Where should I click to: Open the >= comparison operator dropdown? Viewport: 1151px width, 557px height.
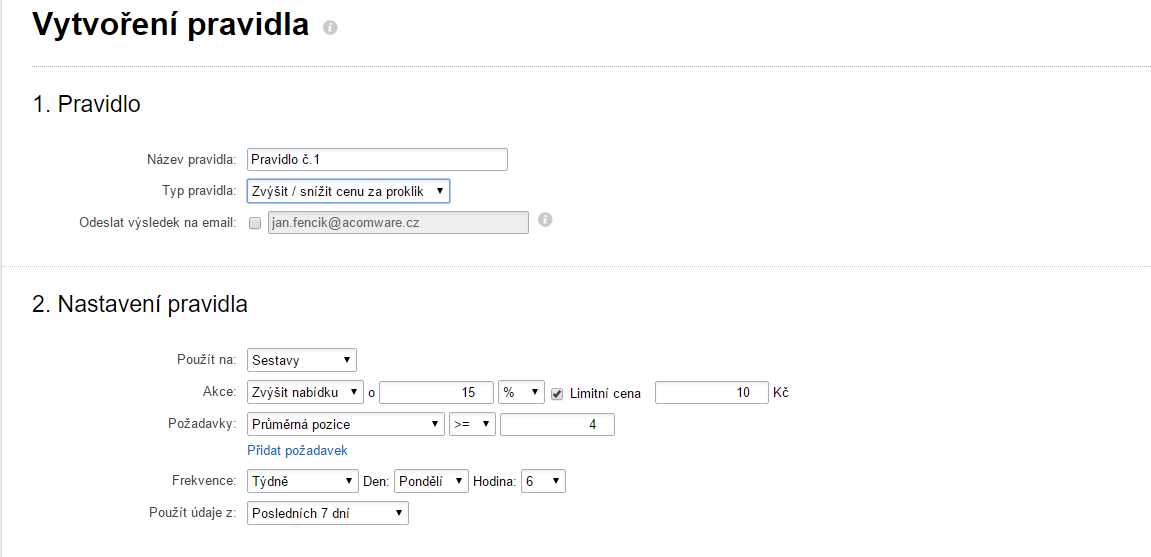click(473, 424)
